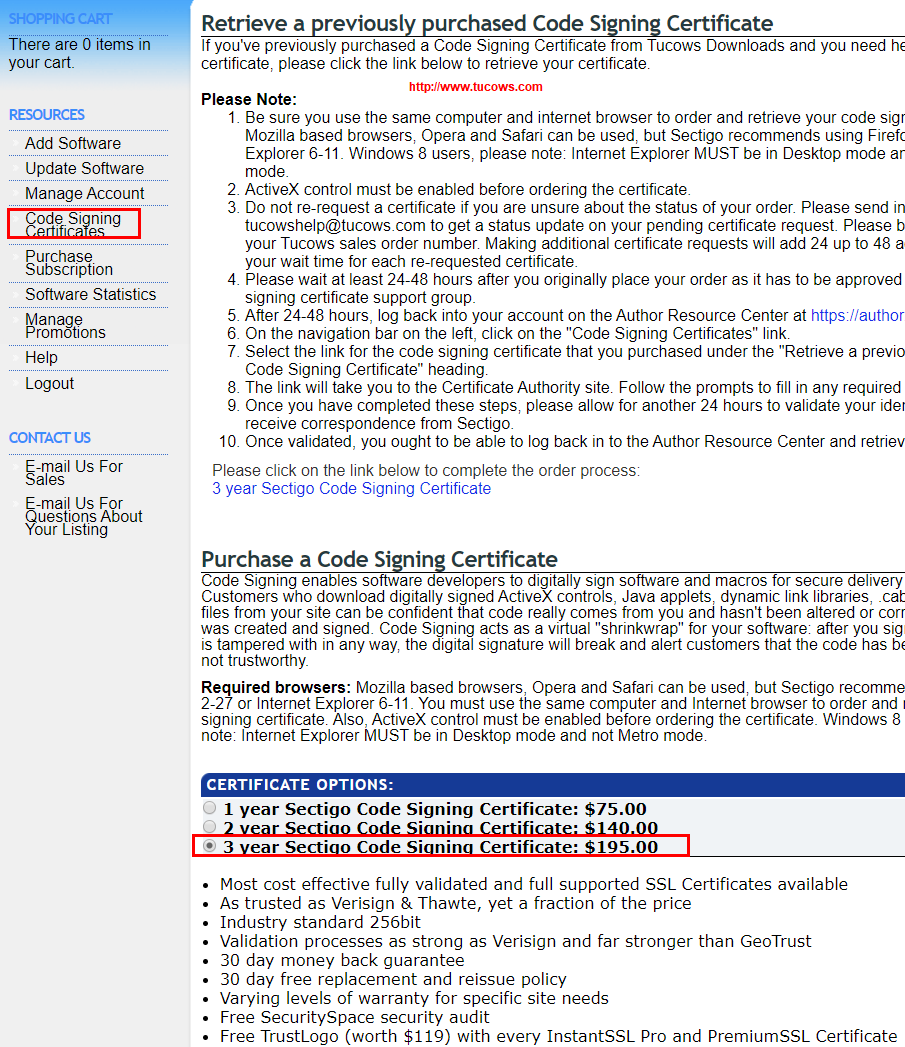This screenshot has width=905, height=1047.
Task: Click E-mail Us For Sales
Action: coord(74,473)
